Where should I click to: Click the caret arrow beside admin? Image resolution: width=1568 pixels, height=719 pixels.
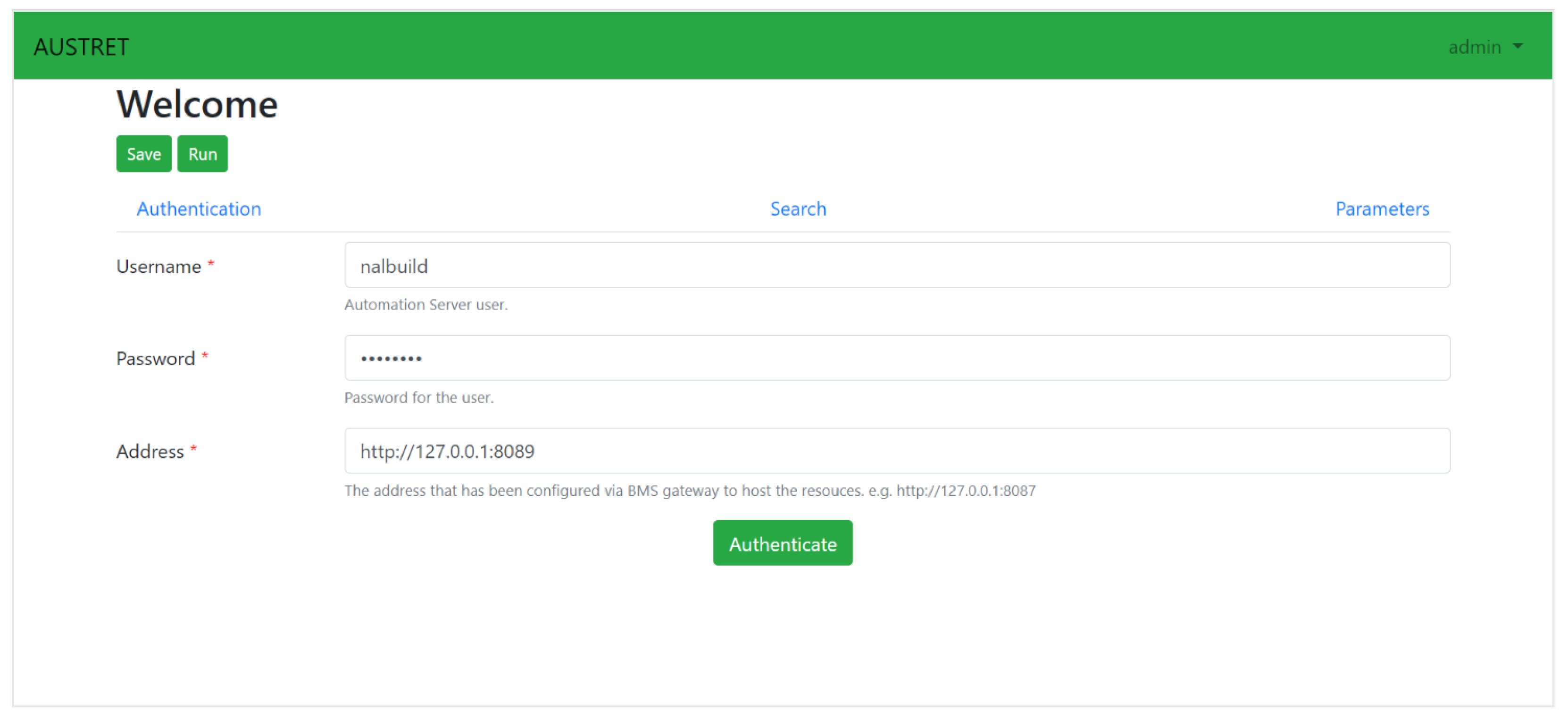point(1518,46)
